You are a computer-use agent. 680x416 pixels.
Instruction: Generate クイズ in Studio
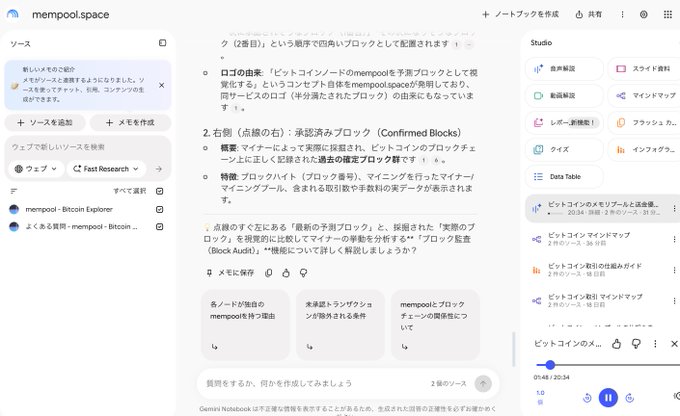[564, 150]
